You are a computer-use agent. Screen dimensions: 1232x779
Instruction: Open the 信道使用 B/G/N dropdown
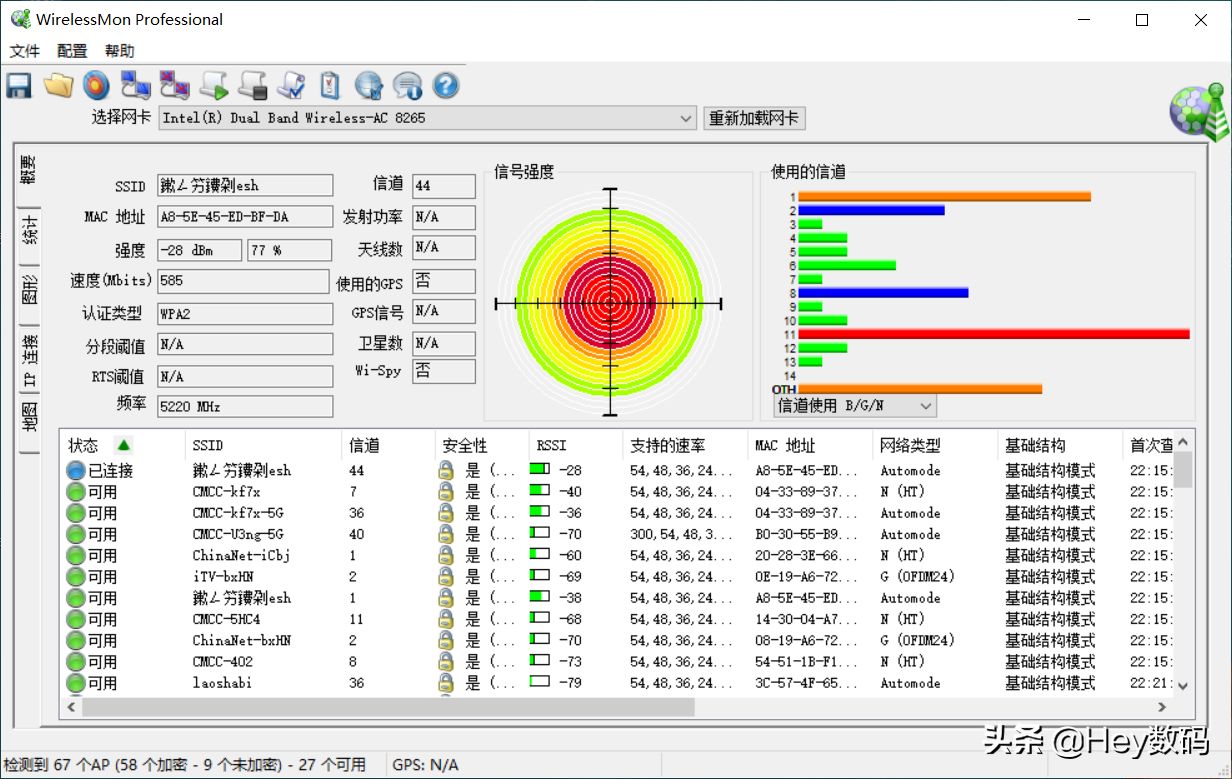point(854,406)
